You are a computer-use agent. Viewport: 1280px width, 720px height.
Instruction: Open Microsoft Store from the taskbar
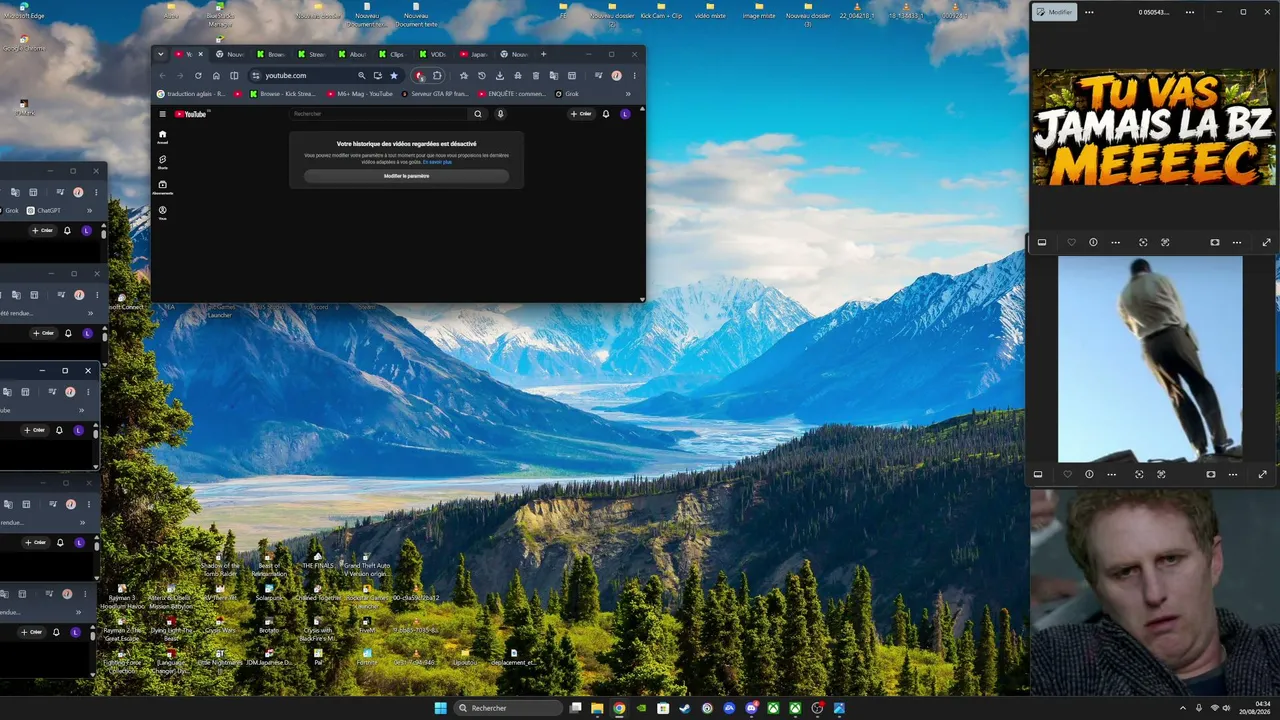tap(663, 708)
